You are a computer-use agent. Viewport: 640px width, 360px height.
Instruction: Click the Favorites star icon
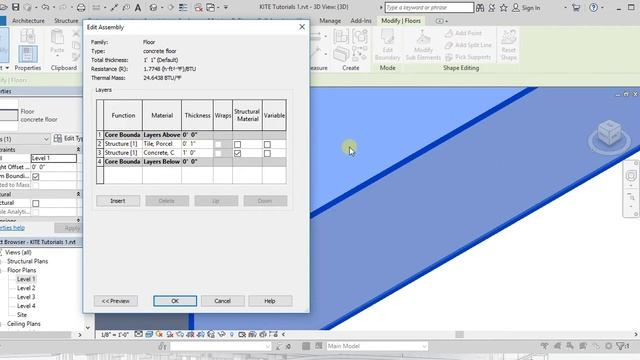tap(504, 7)
